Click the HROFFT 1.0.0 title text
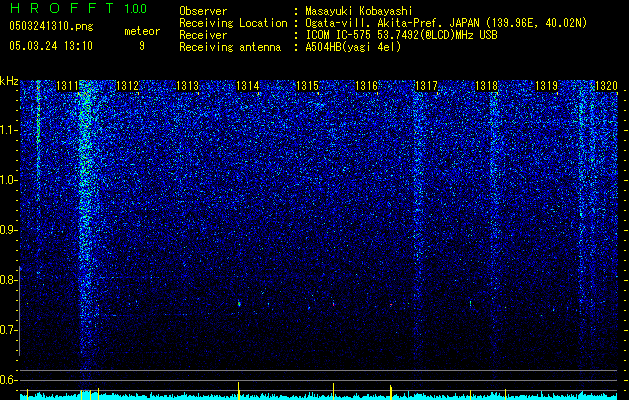Viewport: 629px width, 400px height. click(78, 8)
